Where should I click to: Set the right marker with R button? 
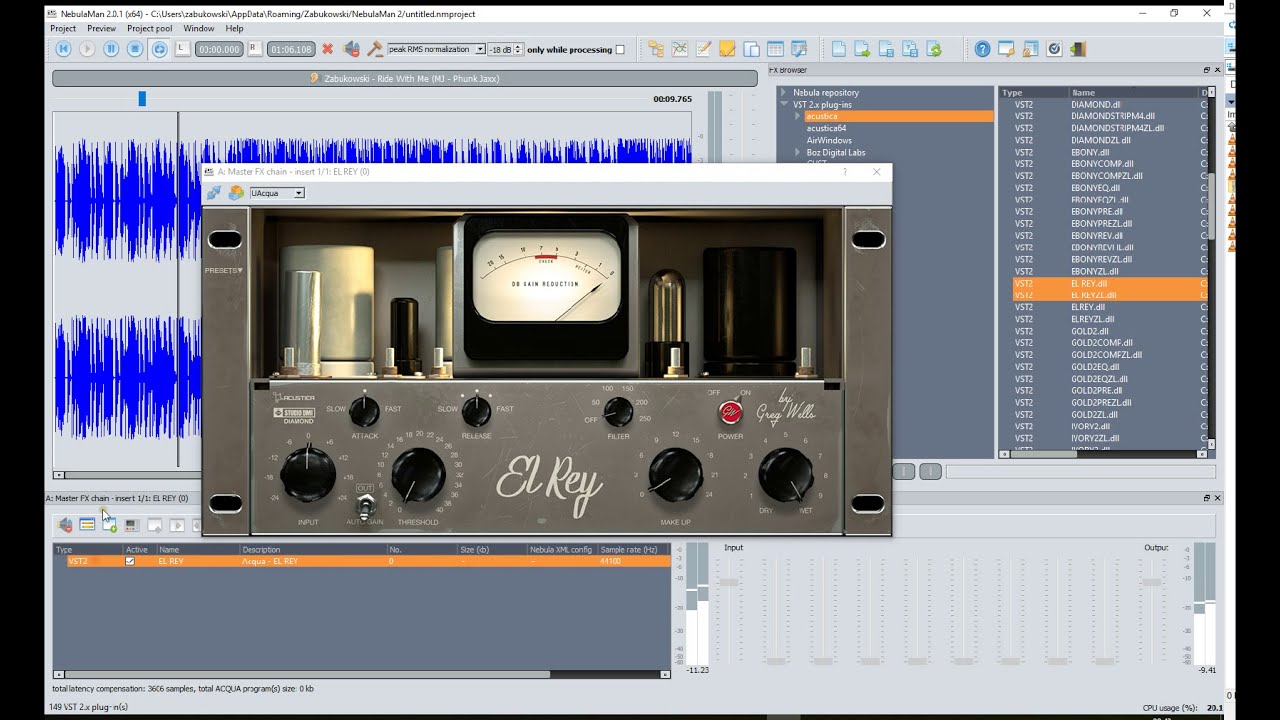click(x=254, y=48)
